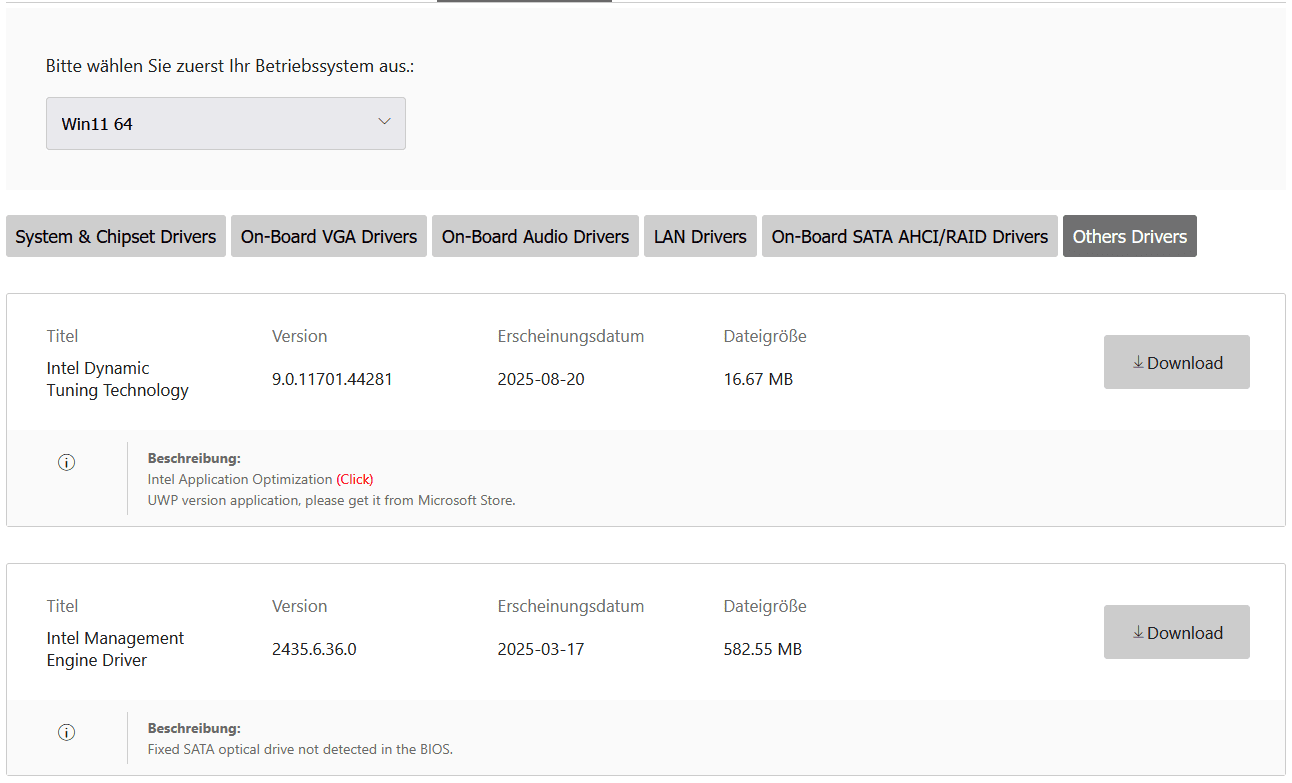The image size is (1292, 783).
Task: Click version number 2435.6.36.0
Action: click(x=314, y=649)
